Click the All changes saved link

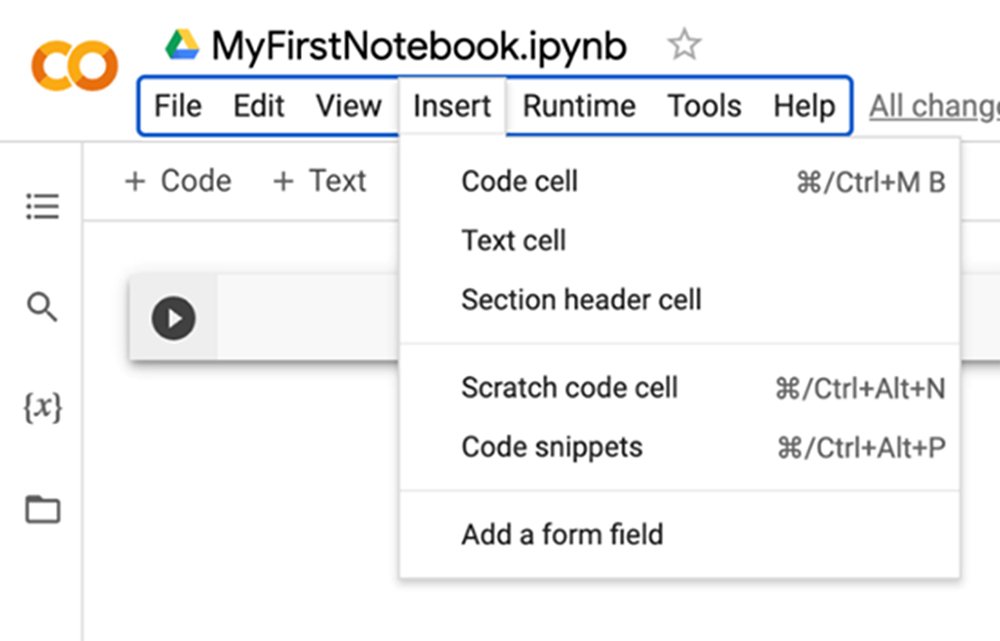pyautogui.click(x=933, y=106)
